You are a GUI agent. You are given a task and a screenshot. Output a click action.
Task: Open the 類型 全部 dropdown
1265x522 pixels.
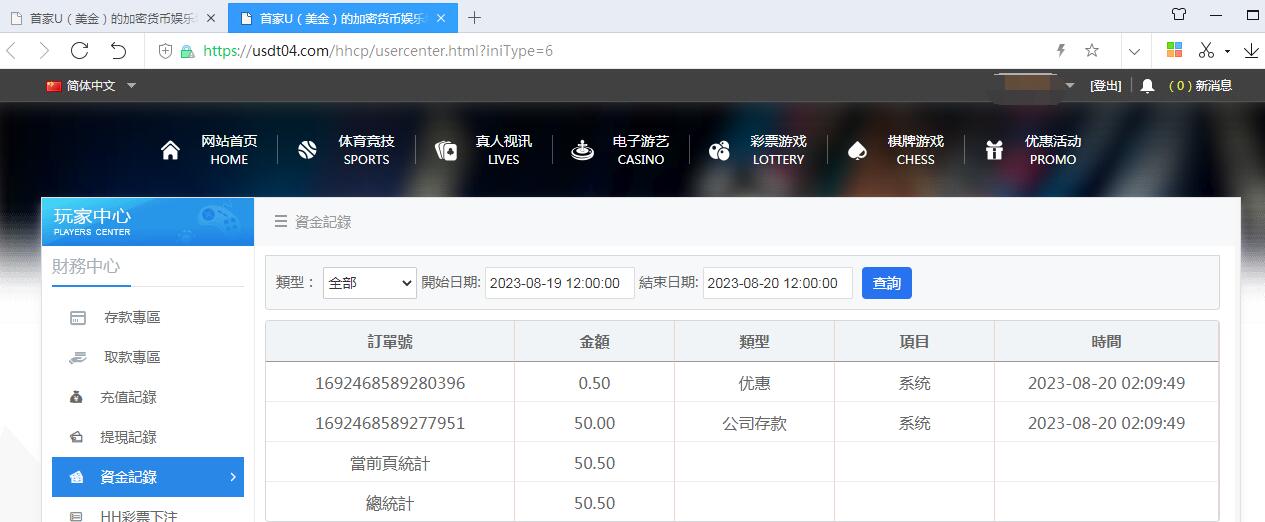(x=370, y=283)
